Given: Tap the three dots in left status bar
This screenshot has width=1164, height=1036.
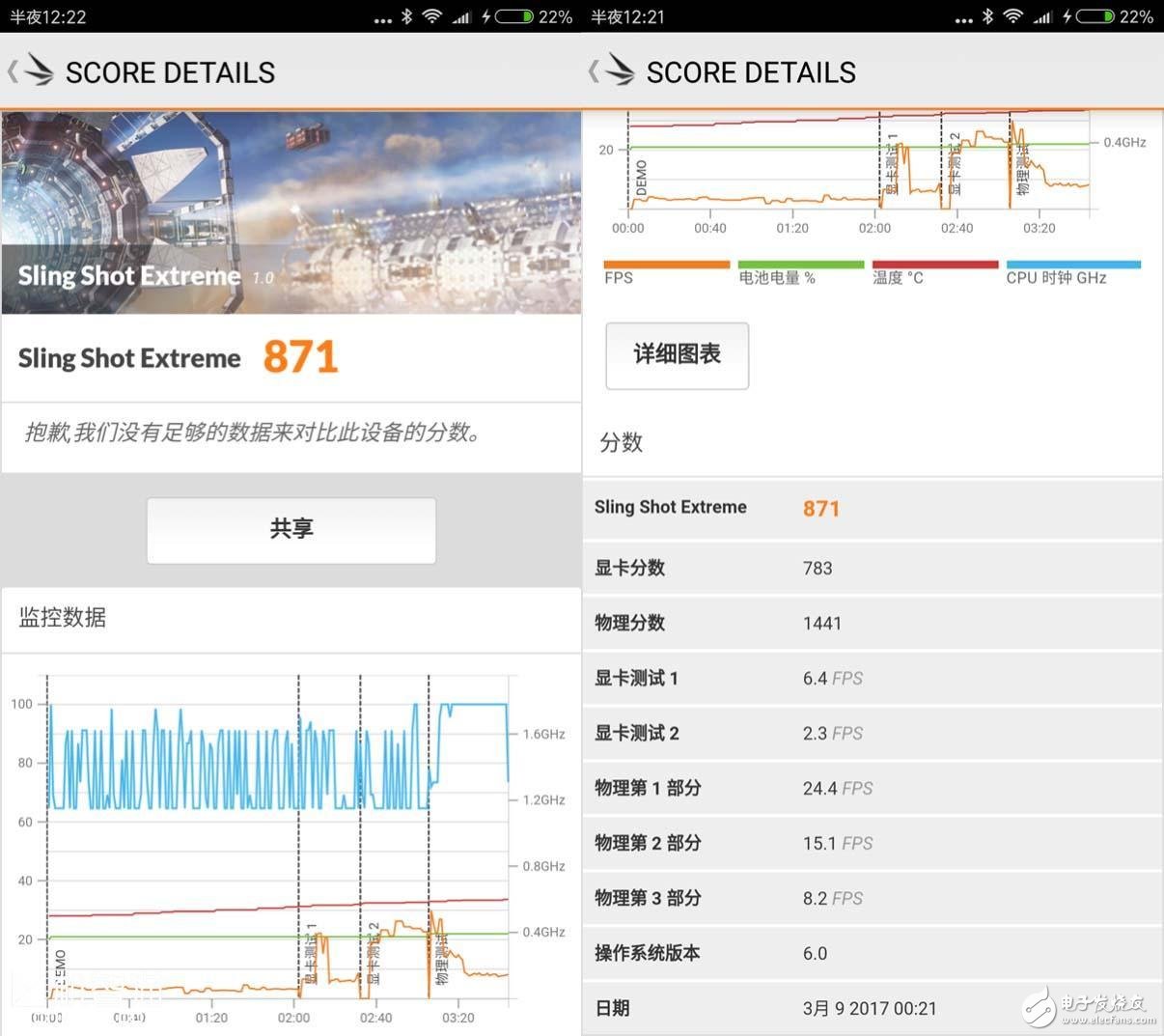Looking at the screenshot, I should pyautogui.click(x=382, y=19).
